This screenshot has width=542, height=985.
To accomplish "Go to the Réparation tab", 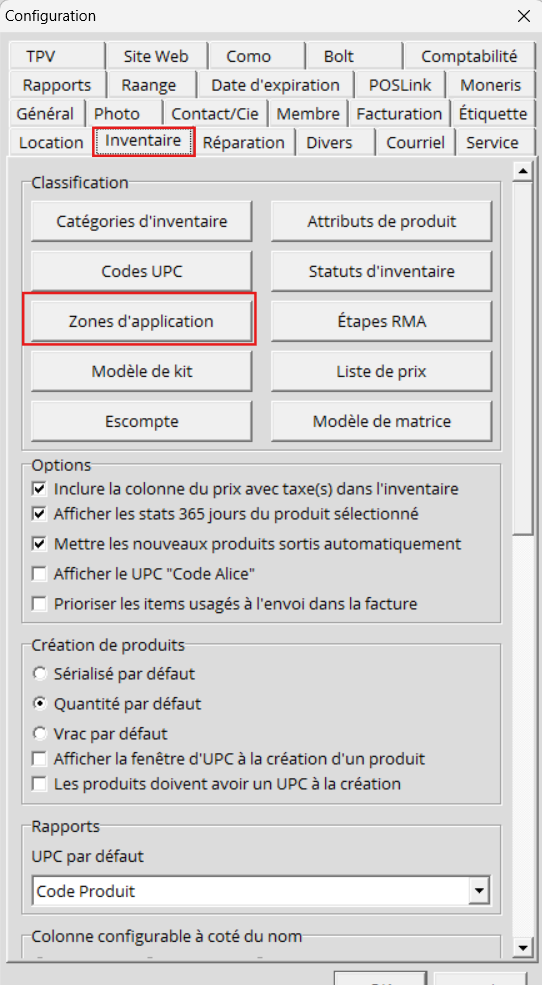I will pos(244,142).
